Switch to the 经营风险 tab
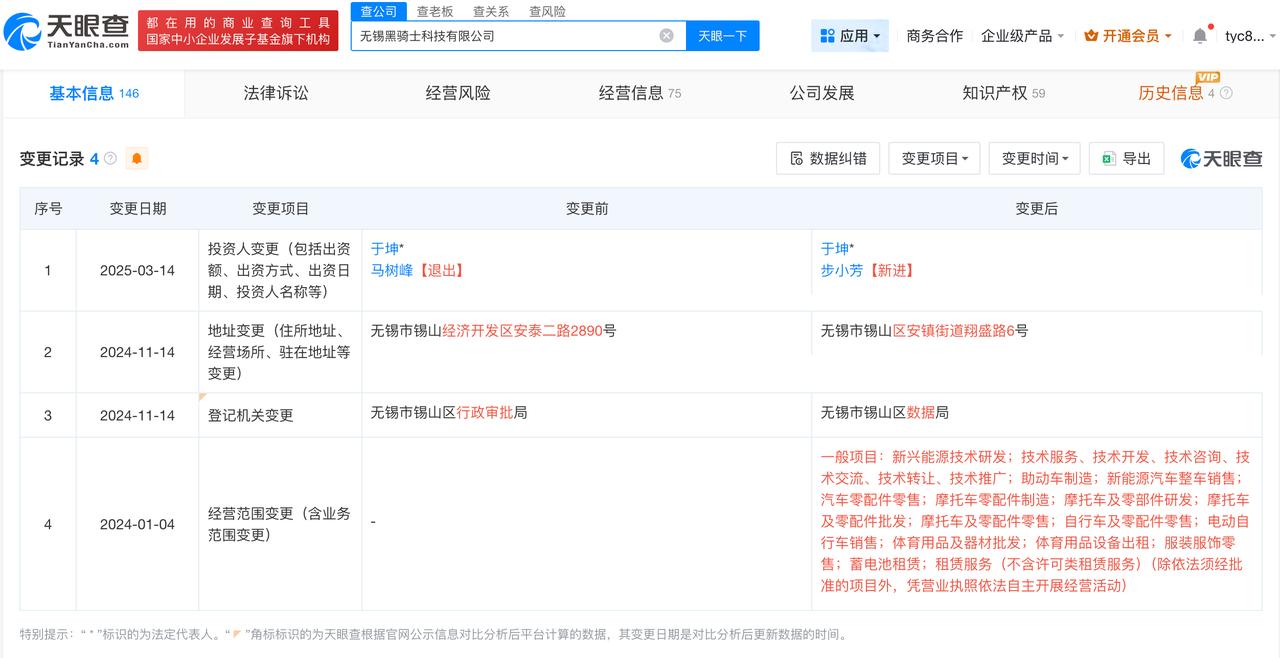1280x658 pixels. tap(458, 93)
